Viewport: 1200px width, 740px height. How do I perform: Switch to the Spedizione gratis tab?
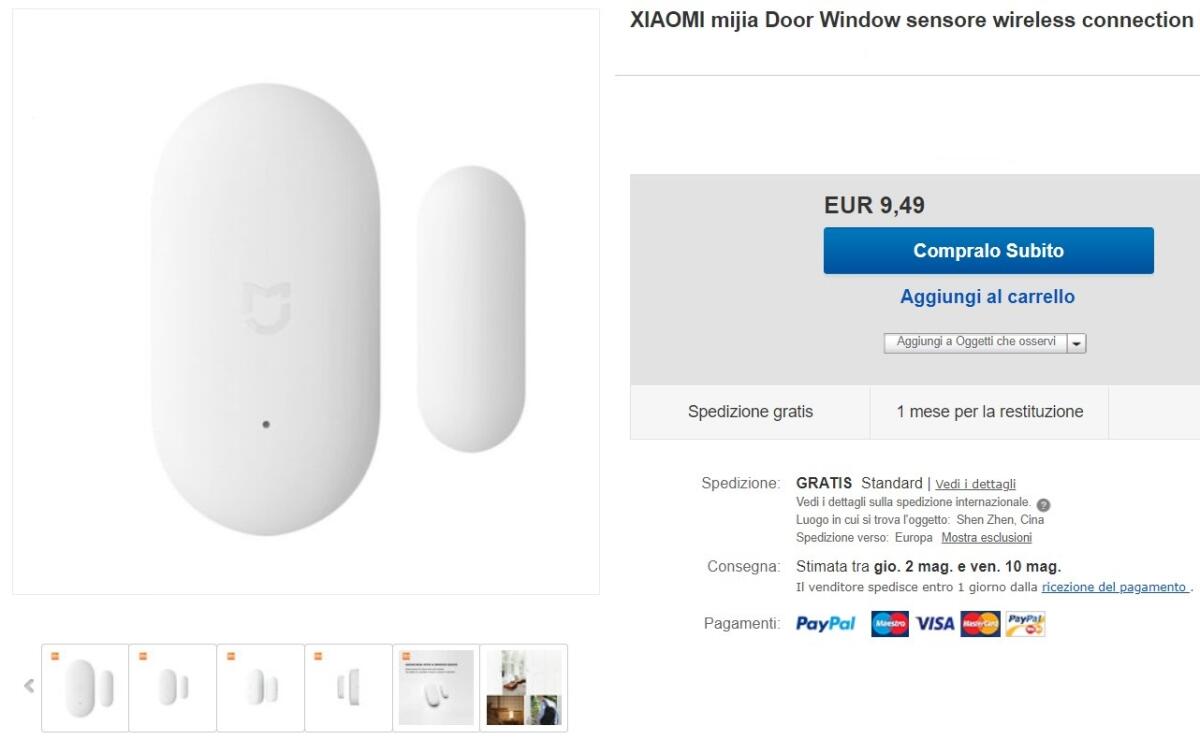(x=750, y=411)
